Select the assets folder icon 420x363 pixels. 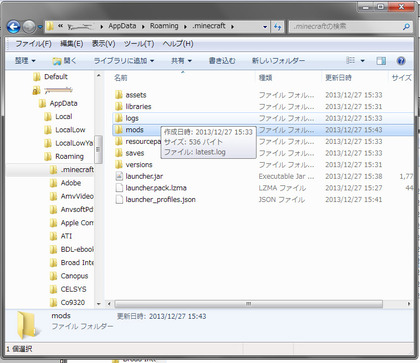coord(119,95)
